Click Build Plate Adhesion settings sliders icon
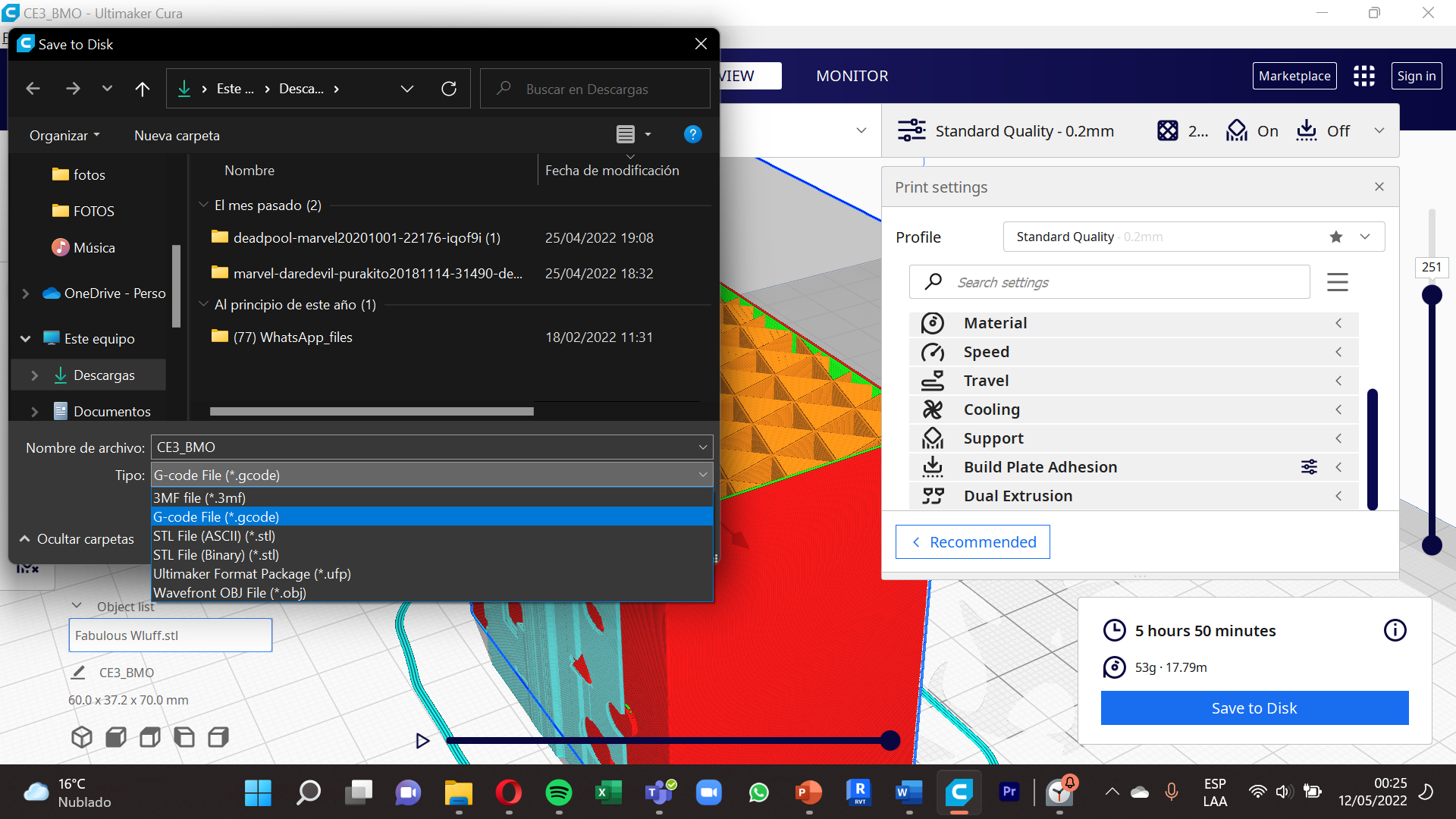Screen dimensions: 1456x819 pos(1309,467)
